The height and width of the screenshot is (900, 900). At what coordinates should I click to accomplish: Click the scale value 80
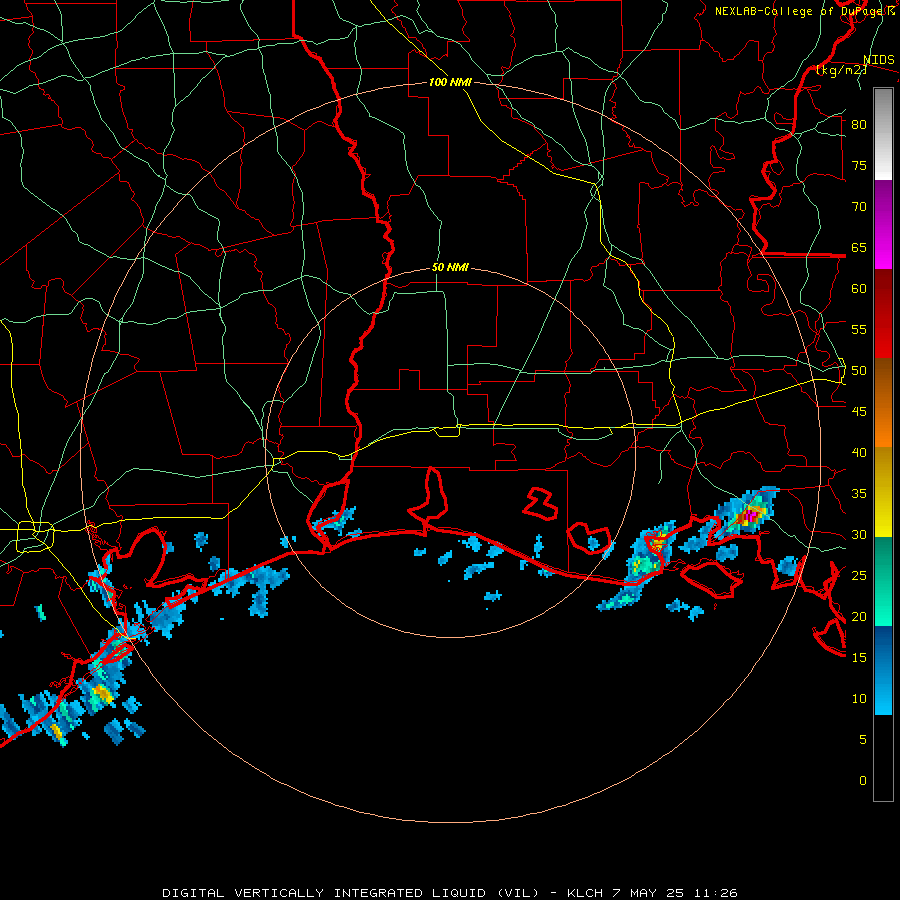pyautogui.click(x=859, y=125)
